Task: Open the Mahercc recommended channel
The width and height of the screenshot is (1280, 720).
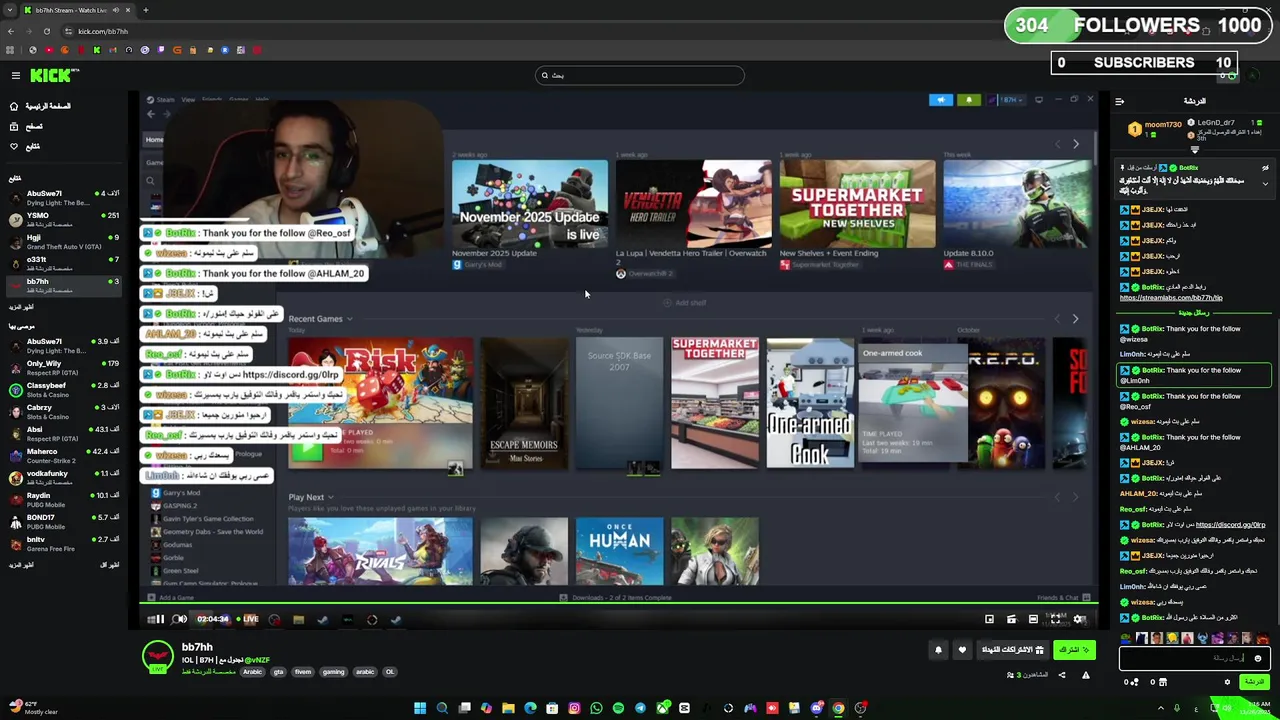Action: pyautogui.click(x=62, y=456)
